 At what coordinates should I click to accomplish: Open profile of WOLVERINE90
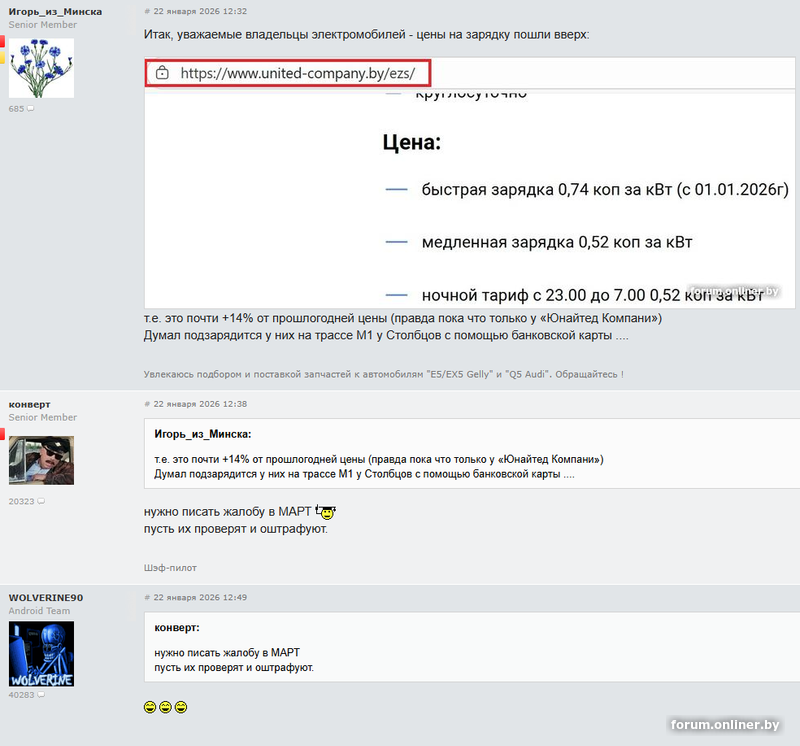tap(46, 598)
